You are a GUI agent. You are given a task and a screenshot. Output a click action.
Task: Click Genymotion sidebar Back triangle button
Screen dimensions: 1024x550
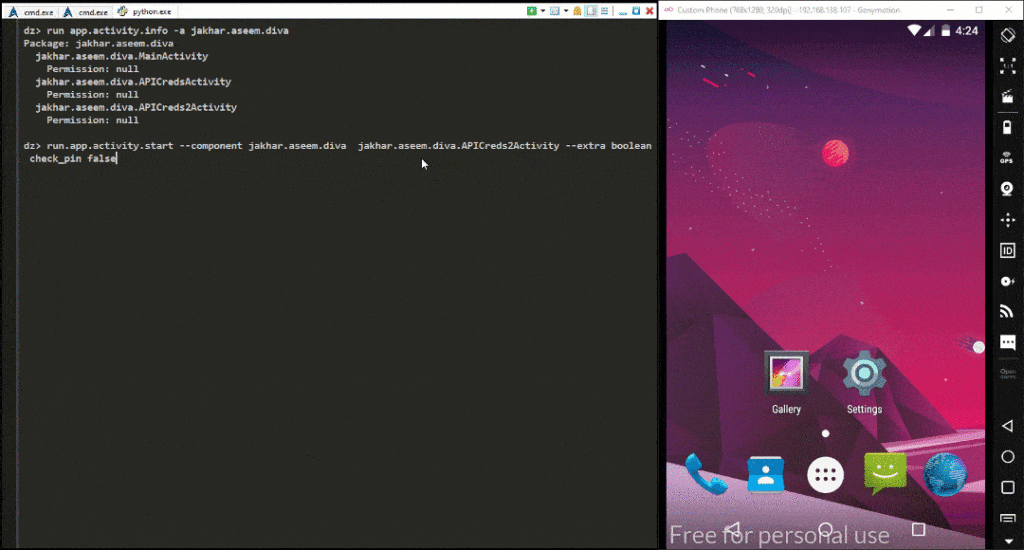tap(1008, 426)
